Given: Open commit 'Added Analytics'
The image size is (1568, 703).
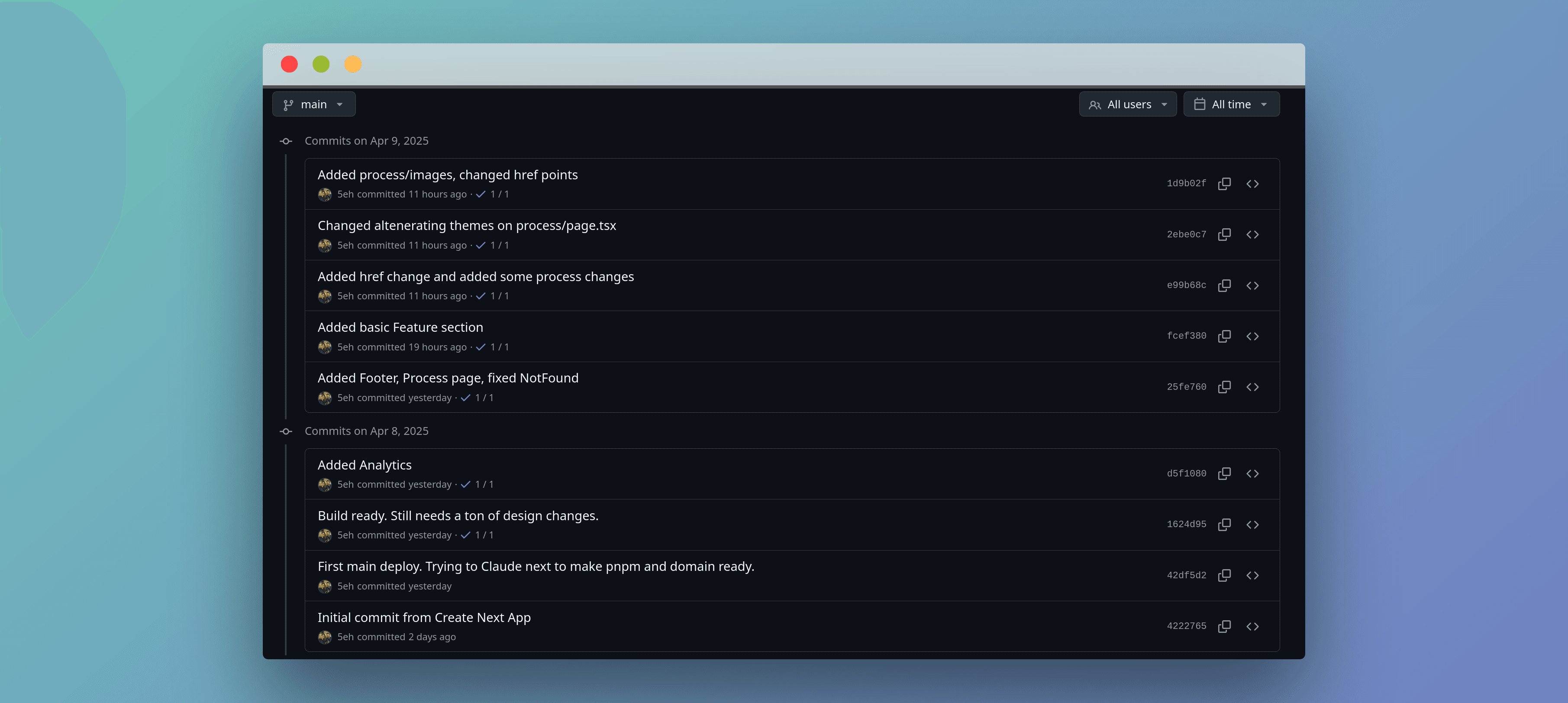Looking at the screenshot, I should (x=365, y=465).
